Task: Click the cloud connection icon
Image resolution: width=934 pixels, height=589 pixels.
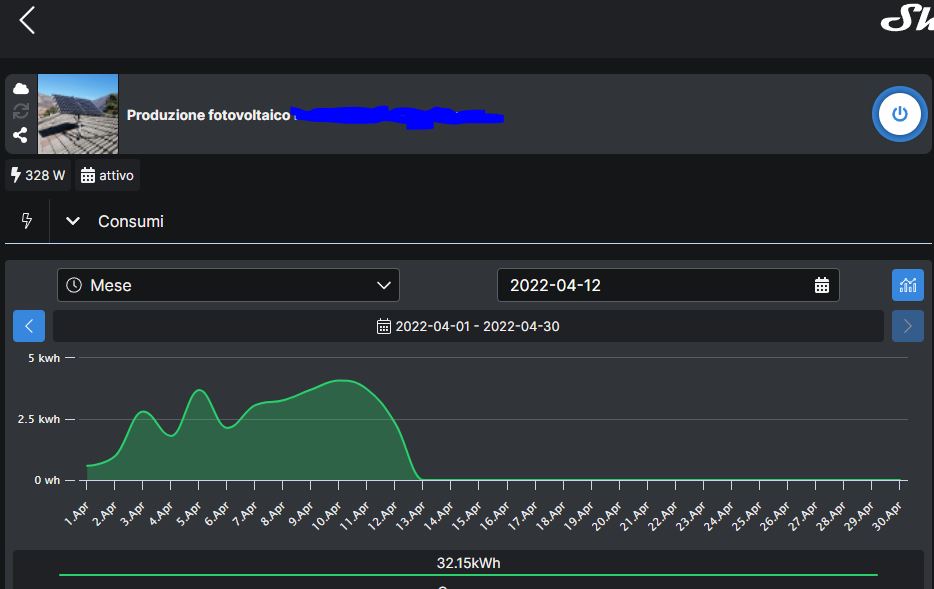Action: coord(21,89)
